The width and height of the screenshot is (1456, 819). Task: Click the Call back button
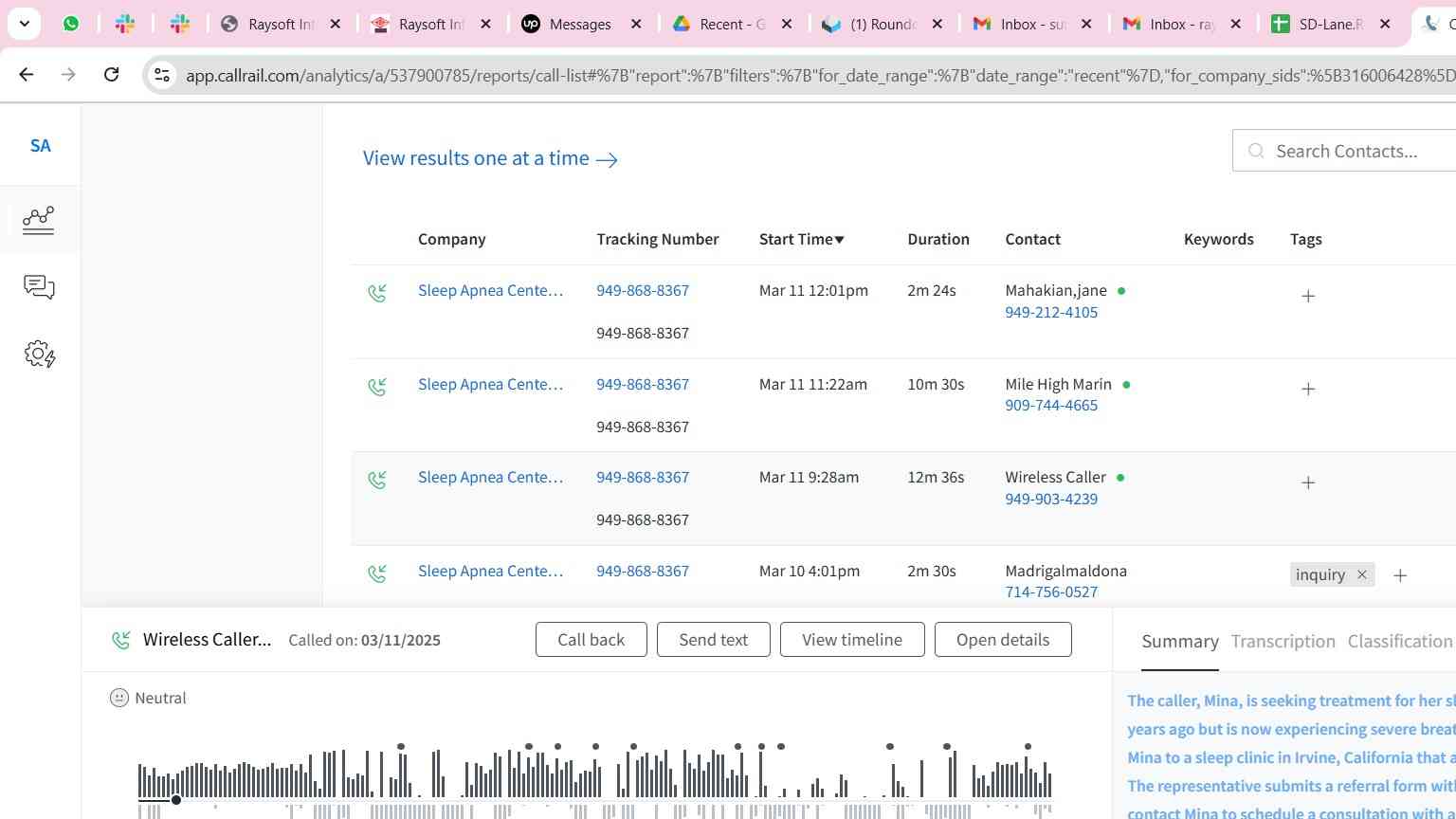click(x=591, y=639)
